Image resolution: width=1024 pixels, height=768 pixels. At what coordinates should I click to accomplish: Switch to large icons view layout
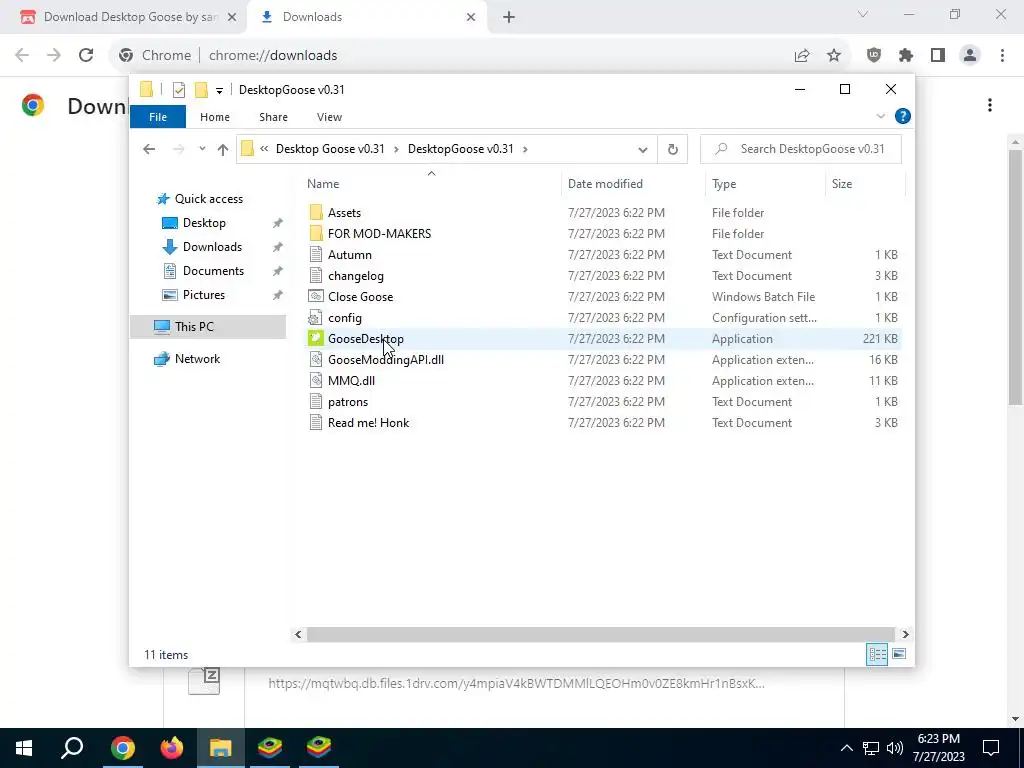pyautogui.click(x=899, y=654)
